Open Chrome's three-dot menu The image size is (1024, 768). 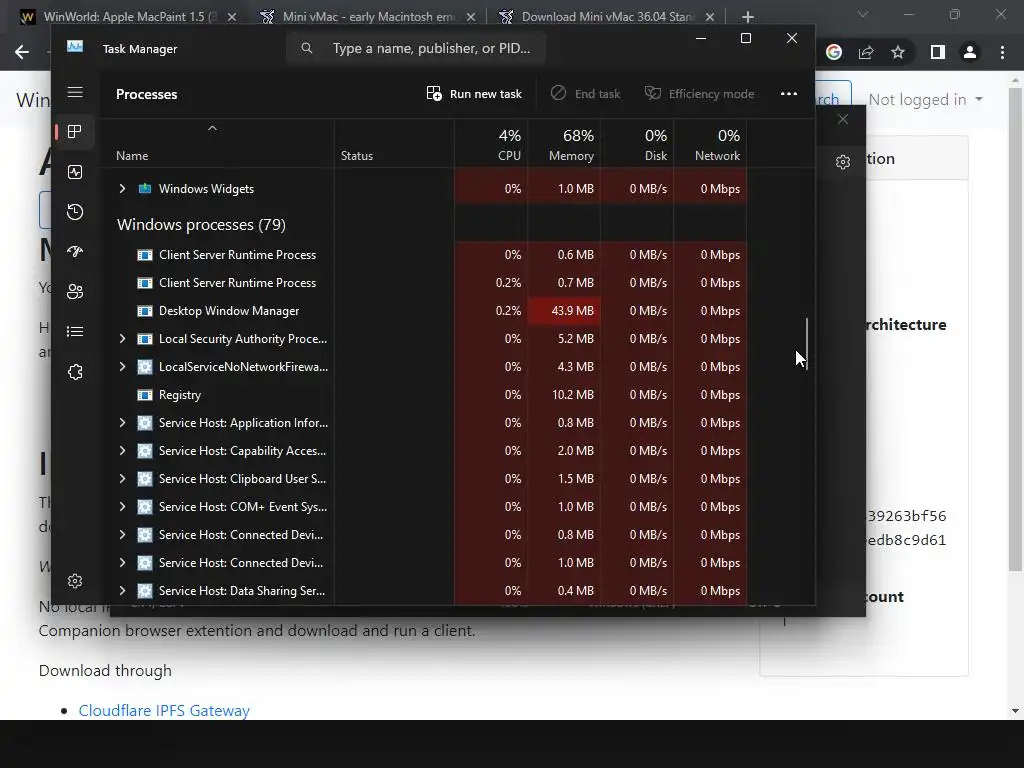[1002, 52]
